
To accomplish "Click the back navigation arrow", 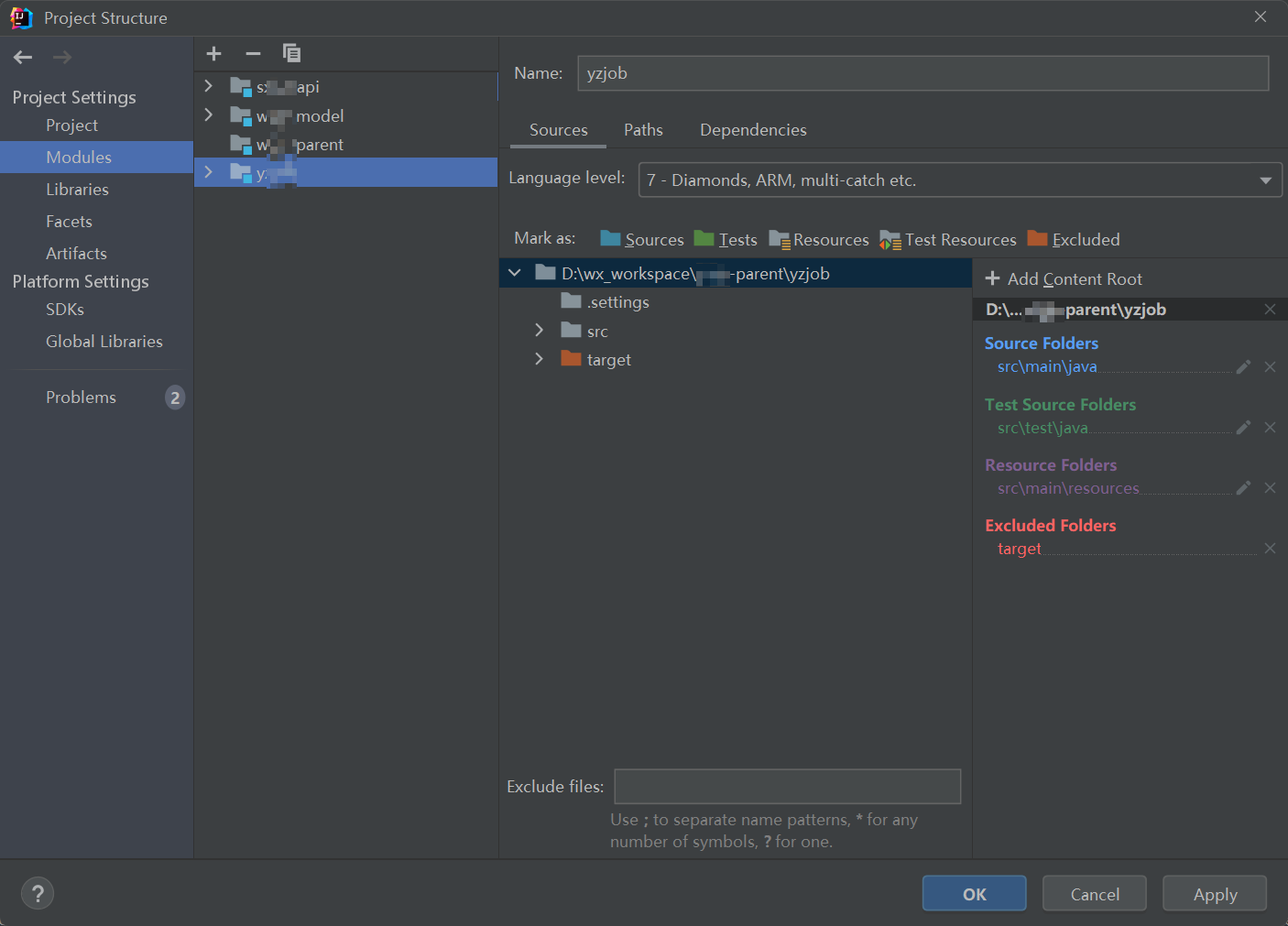I will 23,58.
